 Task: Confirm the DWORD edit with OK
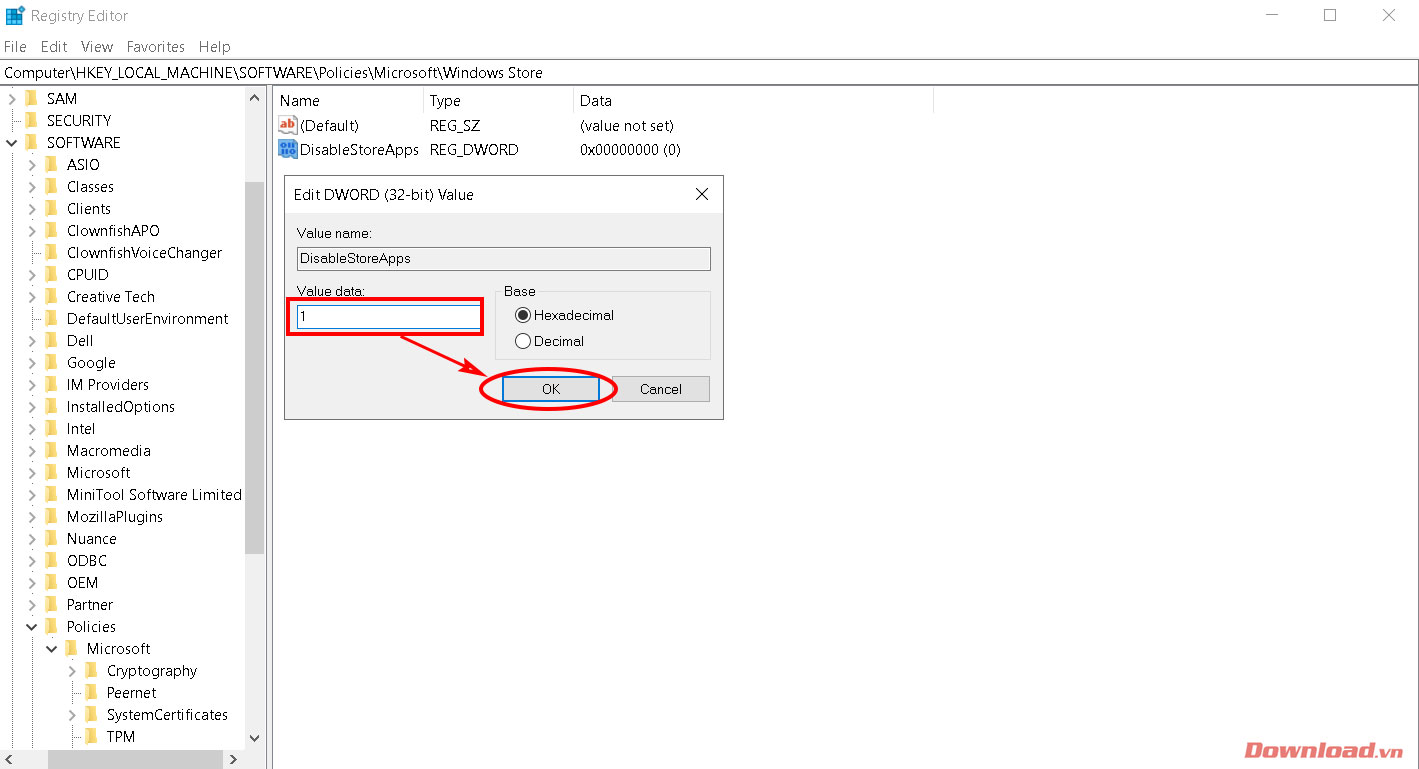coord(551,389)
